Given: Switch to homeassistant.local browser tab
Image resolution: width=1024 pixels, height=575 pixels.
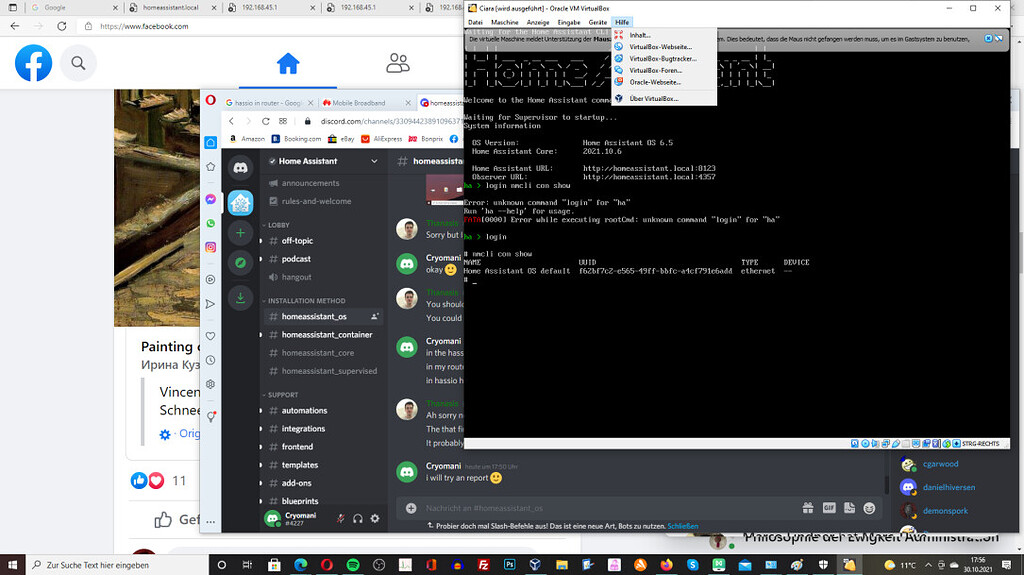Looking at the screenshot, I should [x=172, y=8].
